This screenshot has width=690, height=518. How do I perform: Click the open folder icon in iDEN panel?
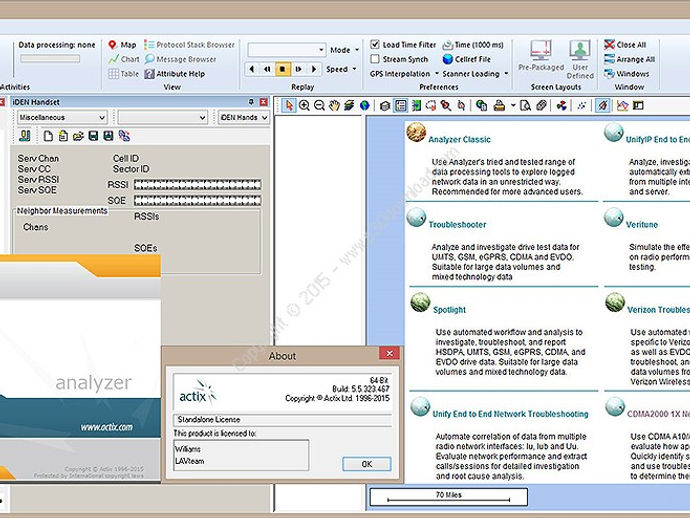tap(78, 136)
